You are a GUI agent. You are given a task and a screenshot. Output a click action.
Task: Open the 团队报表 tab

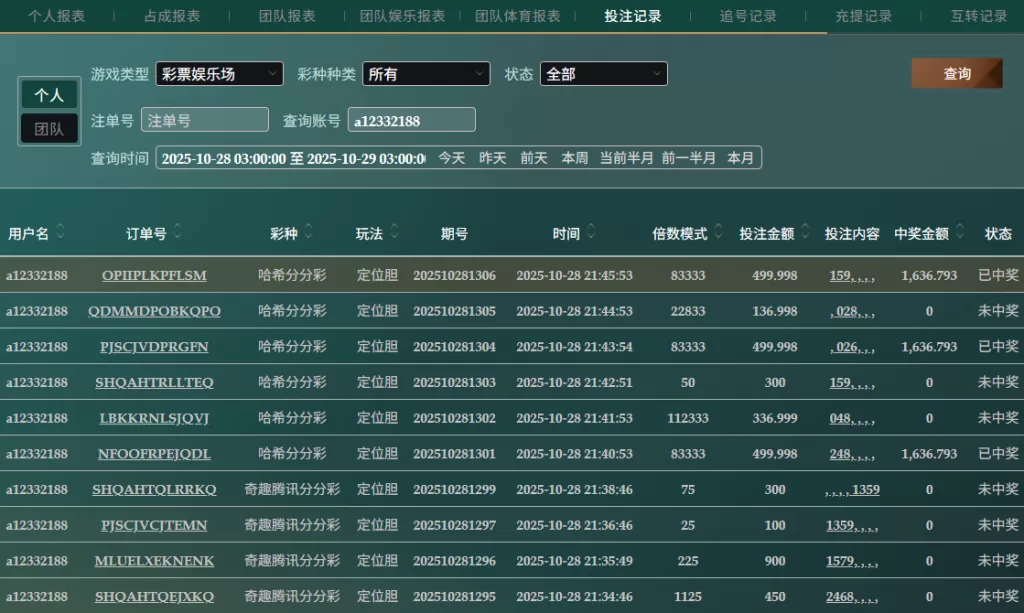287,16
